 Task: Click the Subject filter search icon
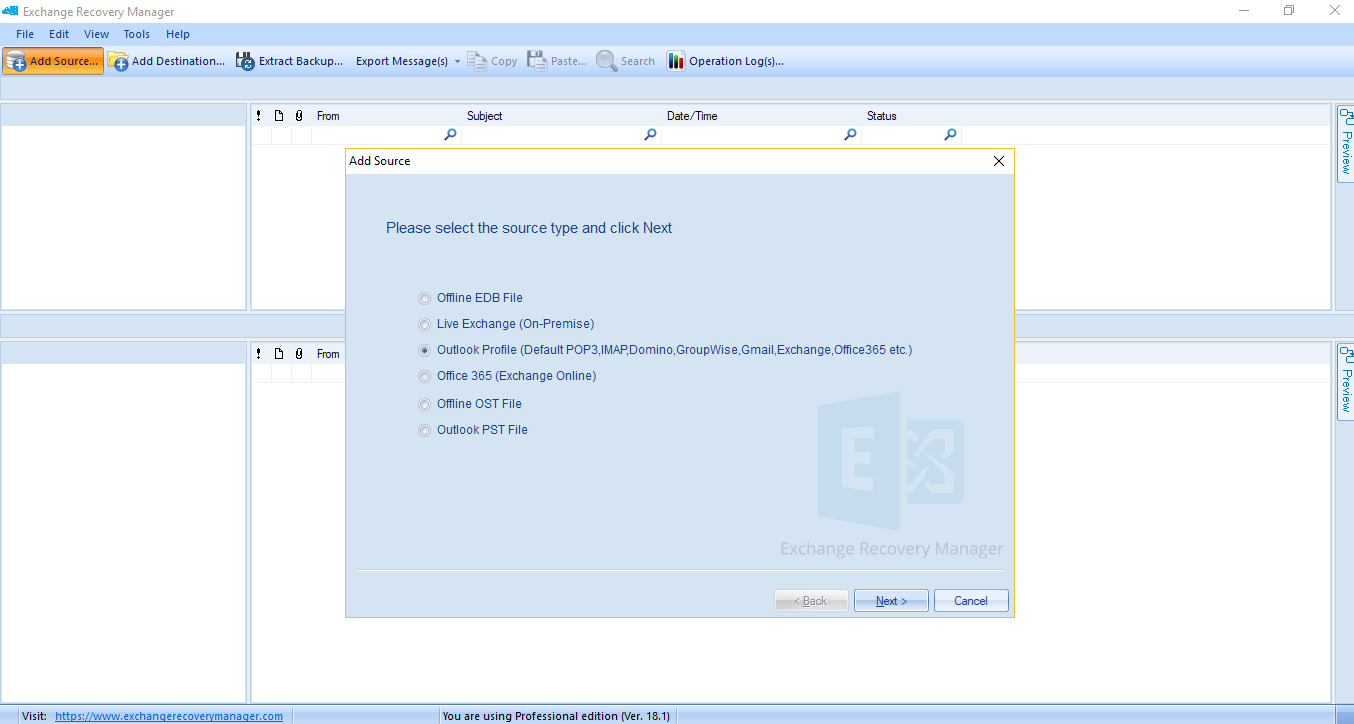click(x=650, y=135)
